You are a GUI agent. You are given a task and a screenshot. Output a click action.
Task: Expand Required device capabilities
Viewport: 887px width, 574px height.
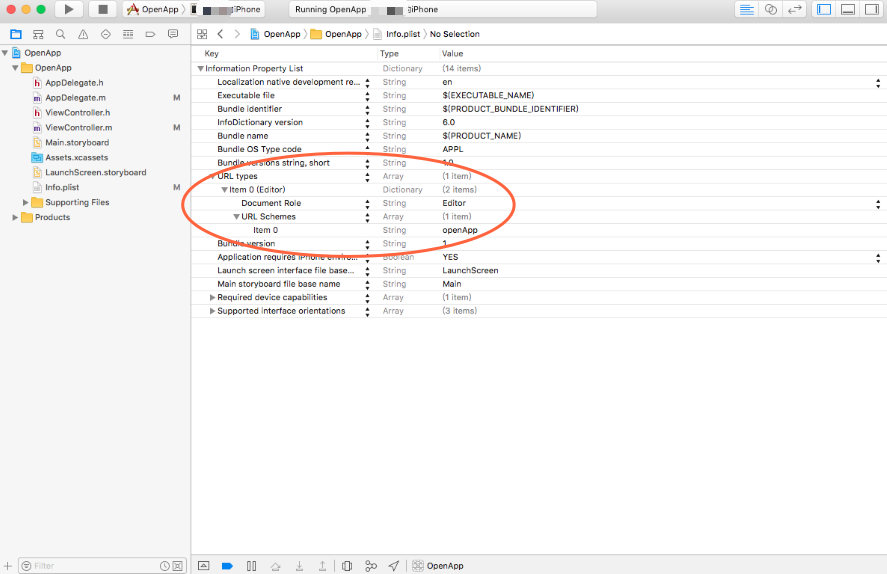pyautogui.click(x=212, y=297)
